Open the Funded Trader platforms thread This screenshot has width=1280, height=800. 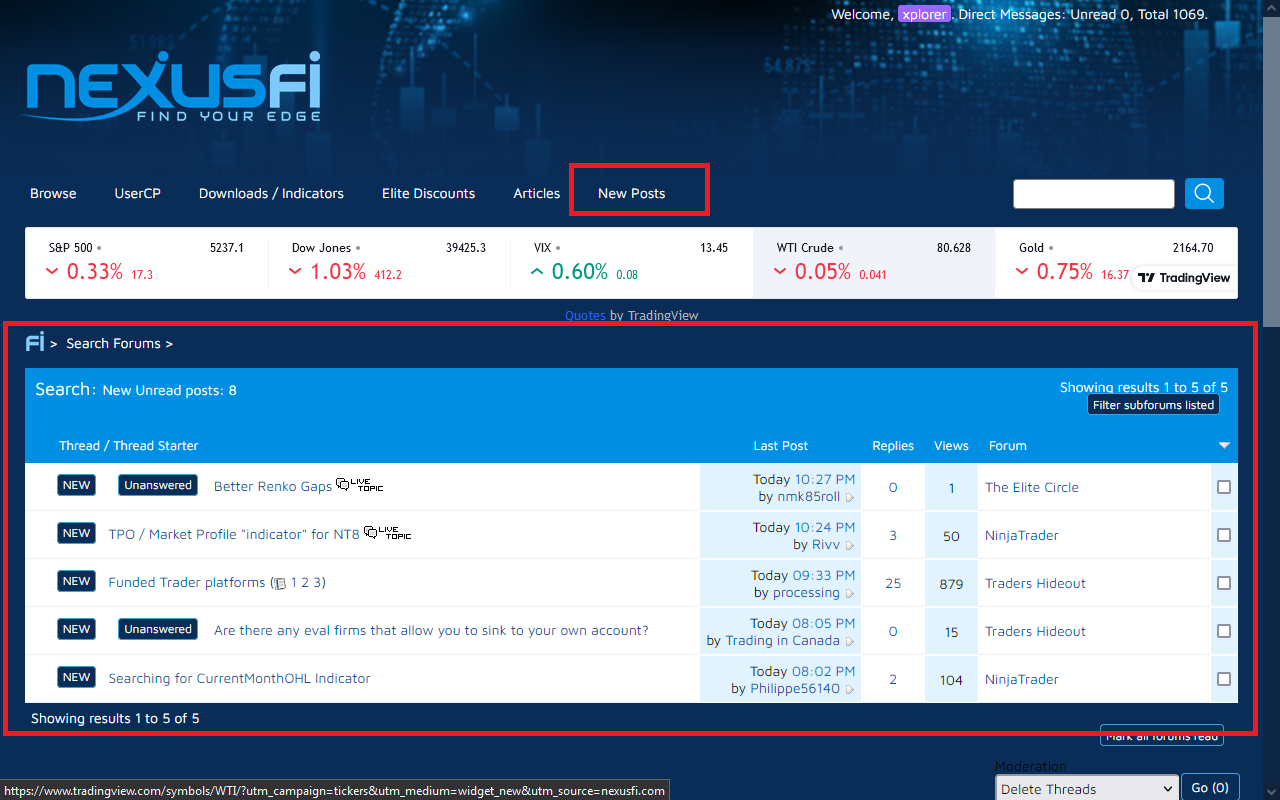(187, 582)
